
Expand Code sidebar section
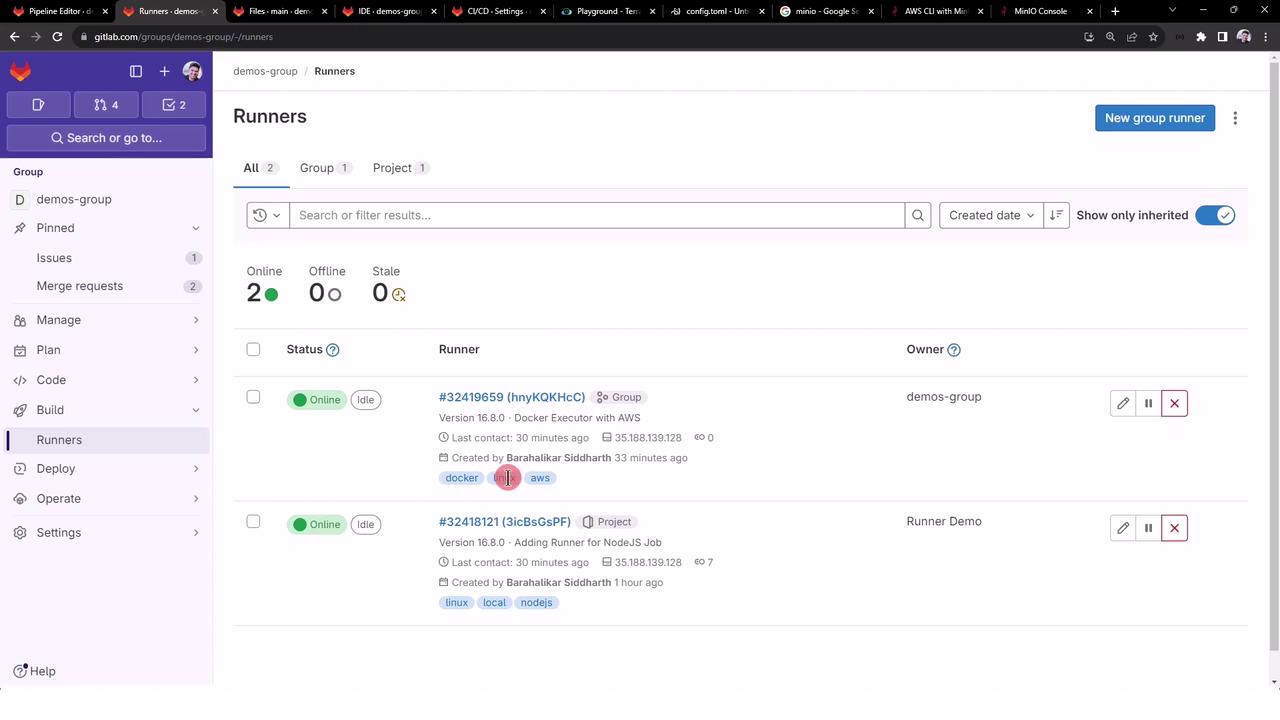106,380
